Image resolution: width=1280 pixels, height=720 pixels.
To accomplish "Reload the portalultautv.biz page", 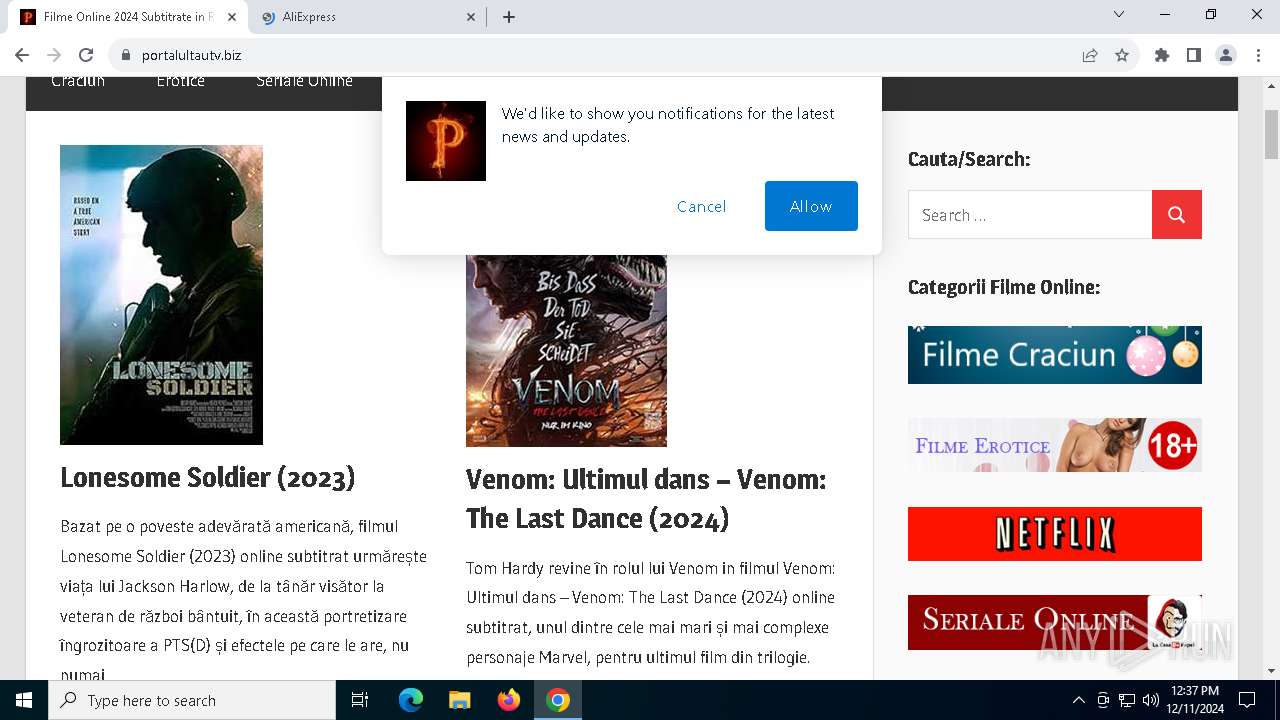I will point(86,55).
